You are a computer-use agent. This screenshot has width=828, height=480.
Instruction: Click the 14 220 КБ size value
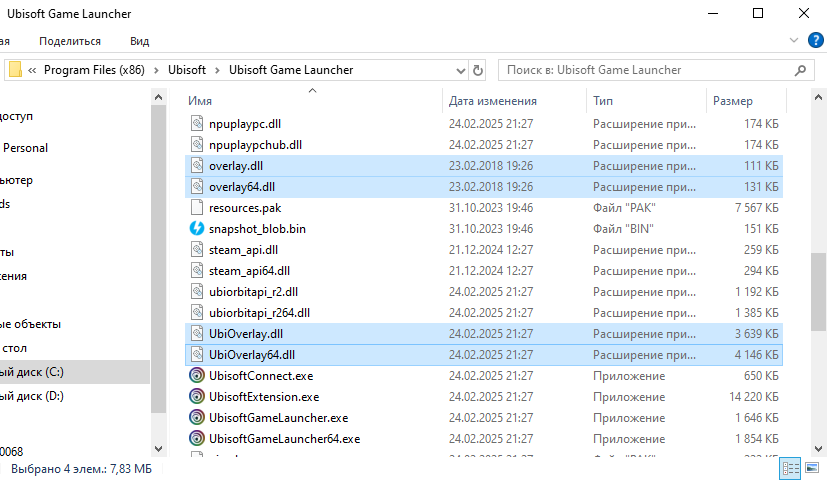tap(754, 397)
